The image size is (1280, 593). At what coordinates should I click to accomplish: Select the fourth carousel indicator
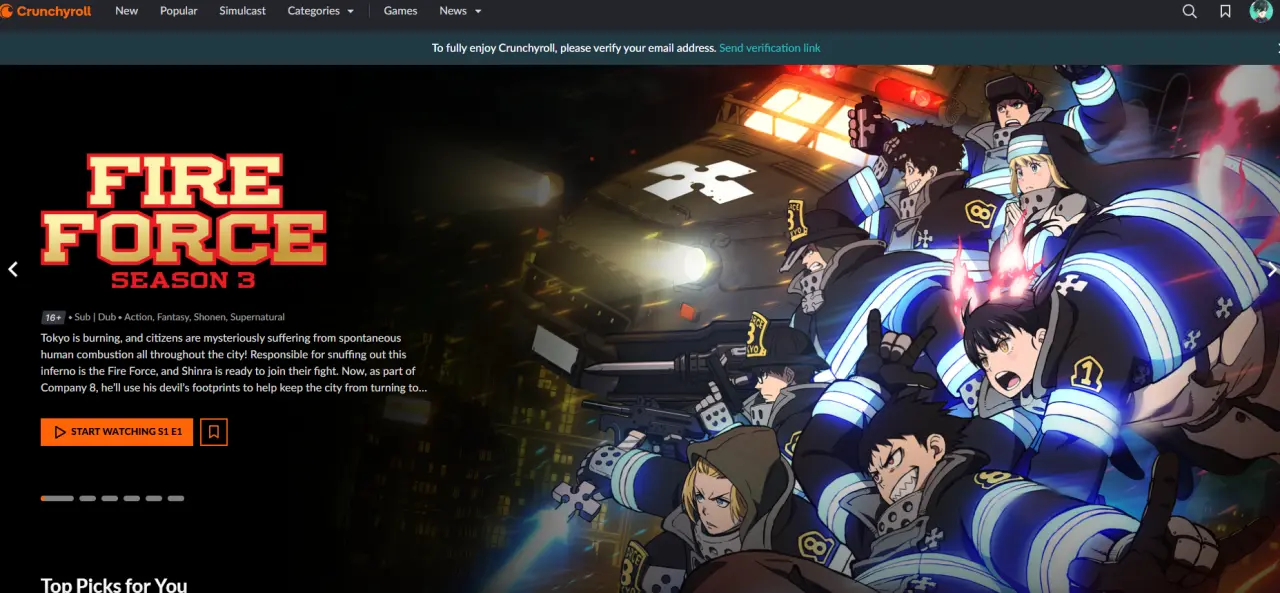pos(132,498)
